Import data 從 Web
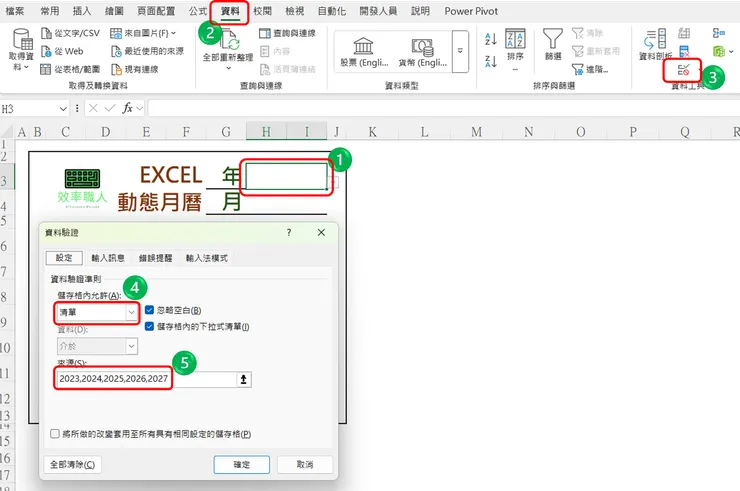The width and height of the screenshot is (740, 491). pyautogui.click(x=62, y=51)
